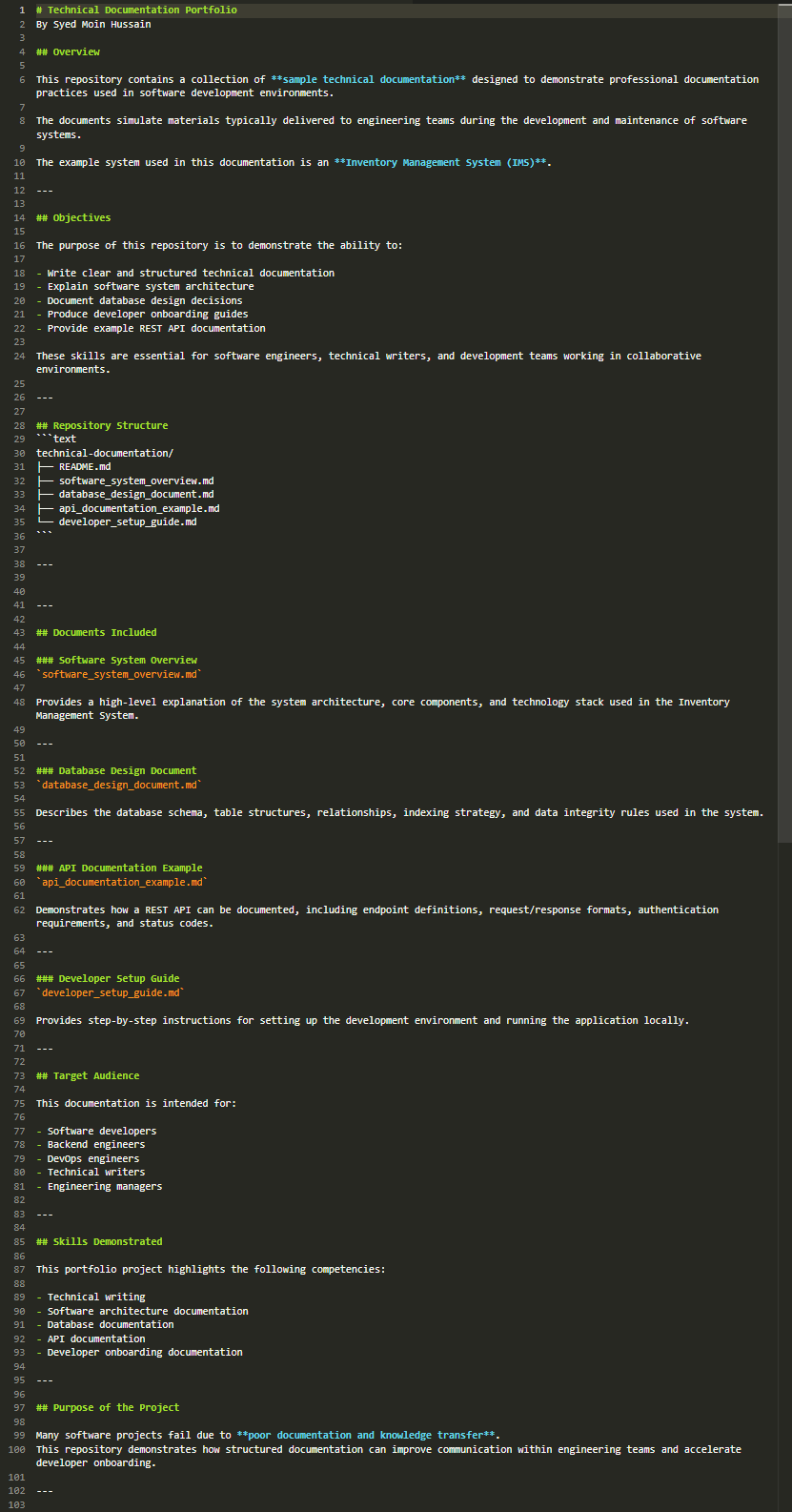Click the '### Developer Setup Guide' heading
Screen dimensions: 792x1512
click(x=108, y=978)
